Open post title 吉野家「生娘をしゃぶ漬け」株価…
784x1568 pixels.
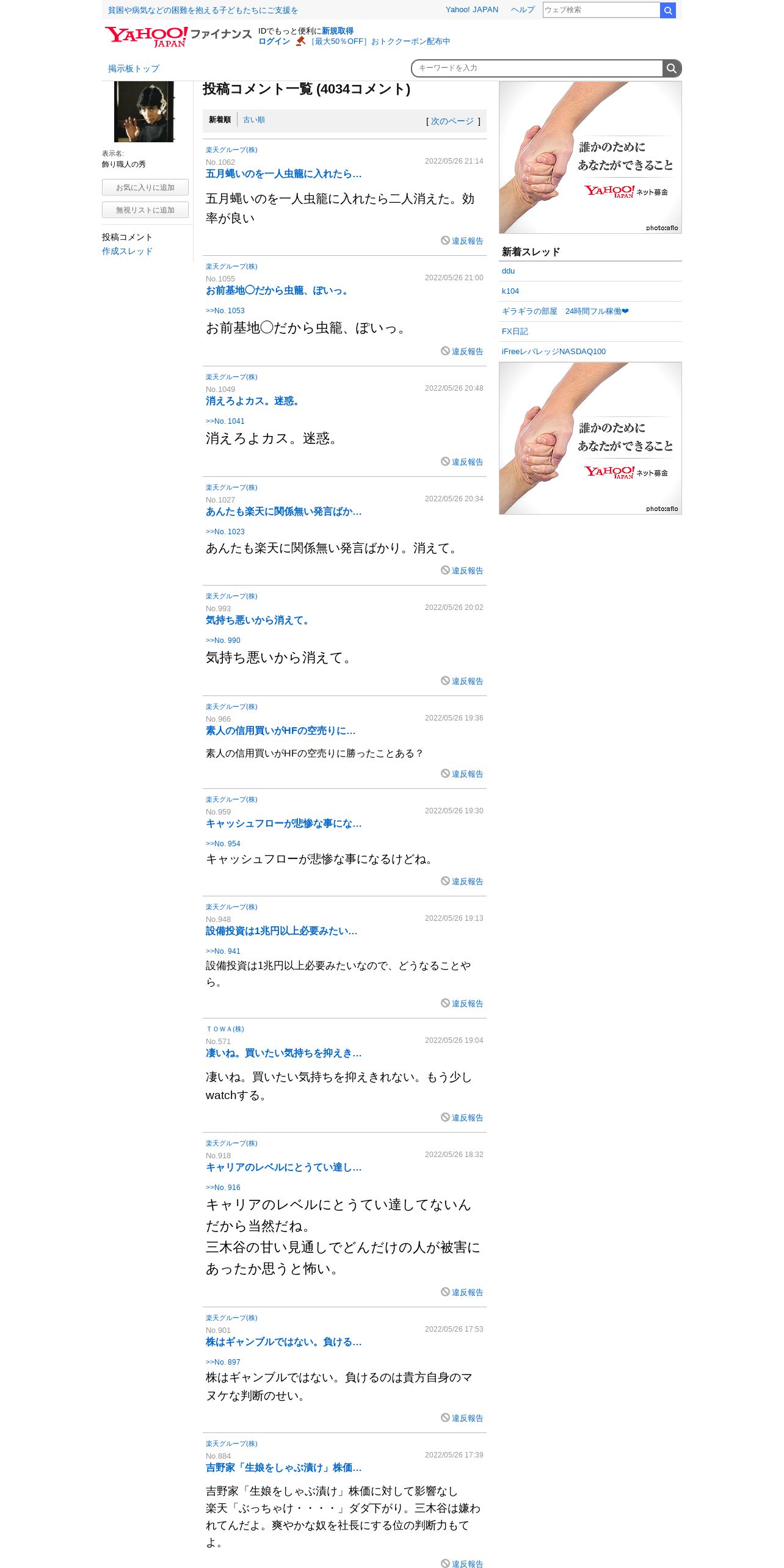[x=283, y=1468]
